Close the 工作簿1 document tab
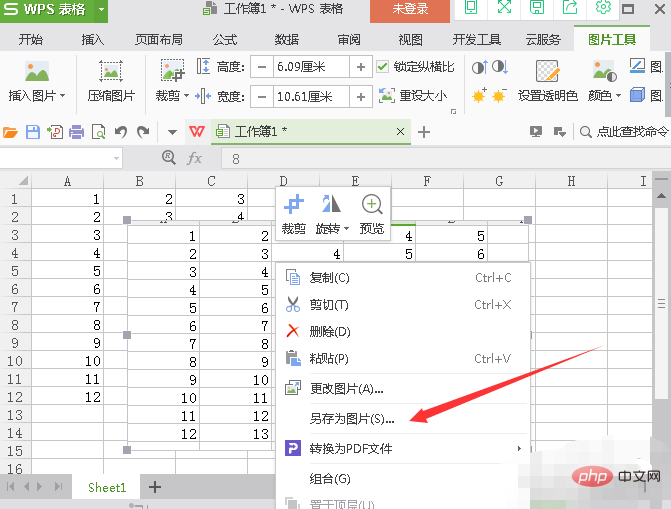 click(x=400, y=132)
